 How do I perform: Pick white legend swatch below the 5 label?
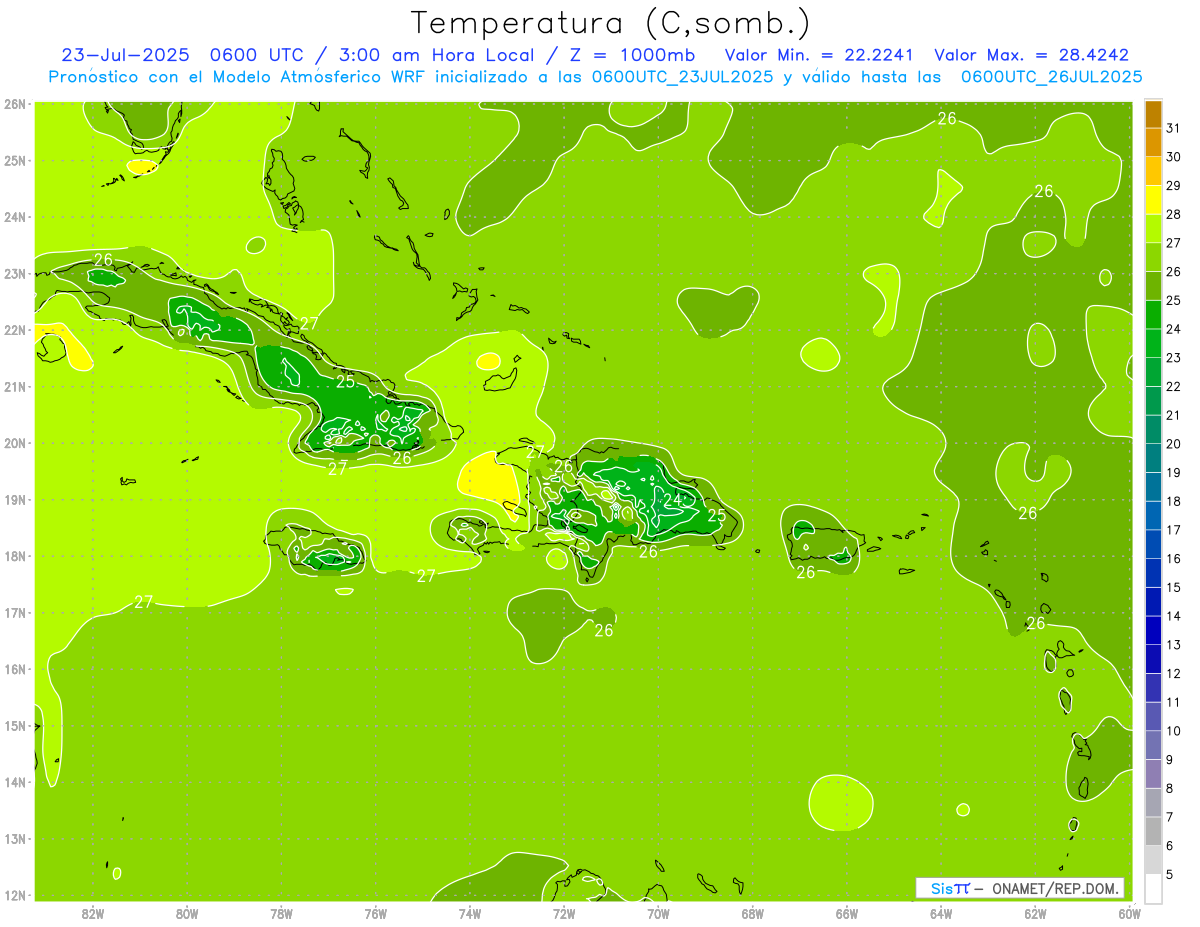(1154, 888)
